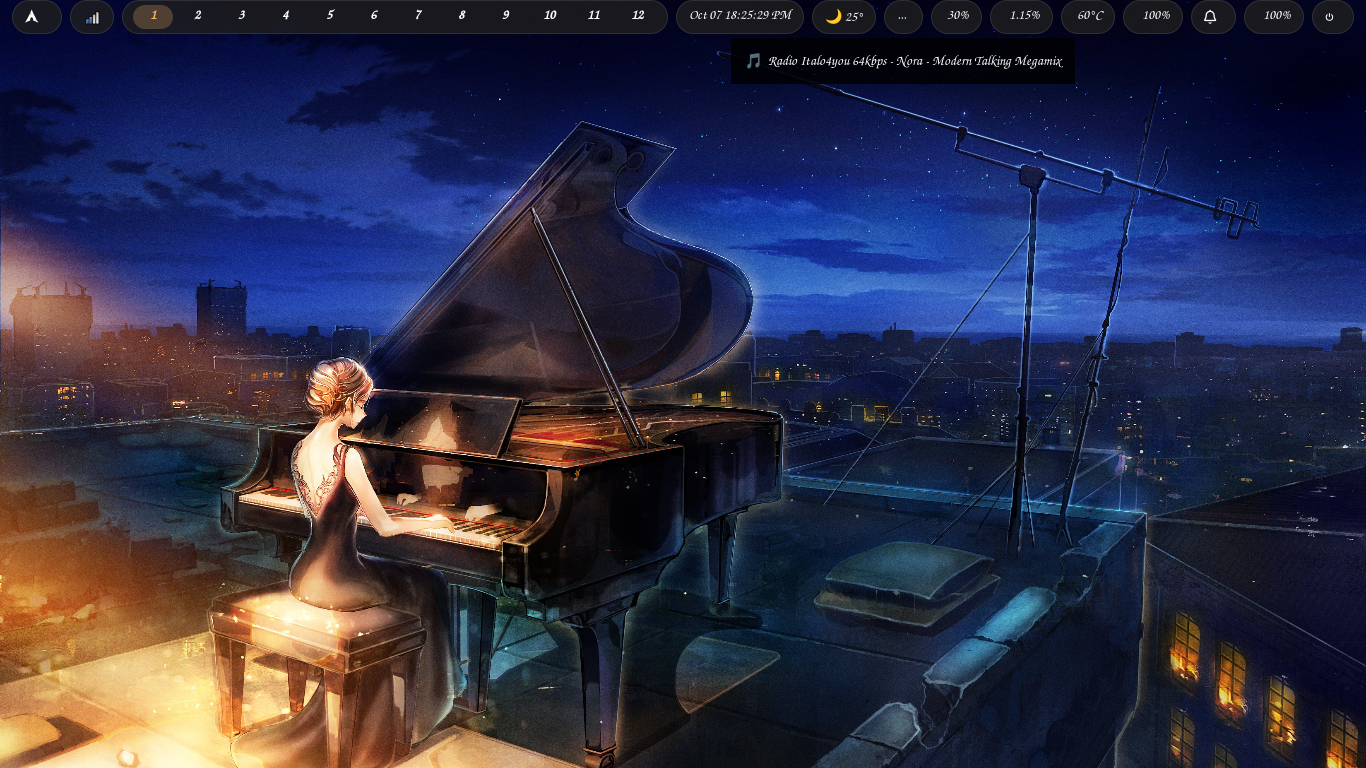Image resolution: width=1366 pixels, height=768 pixels.
Task: Switch to workspace 2
Action: coord(198,16)
